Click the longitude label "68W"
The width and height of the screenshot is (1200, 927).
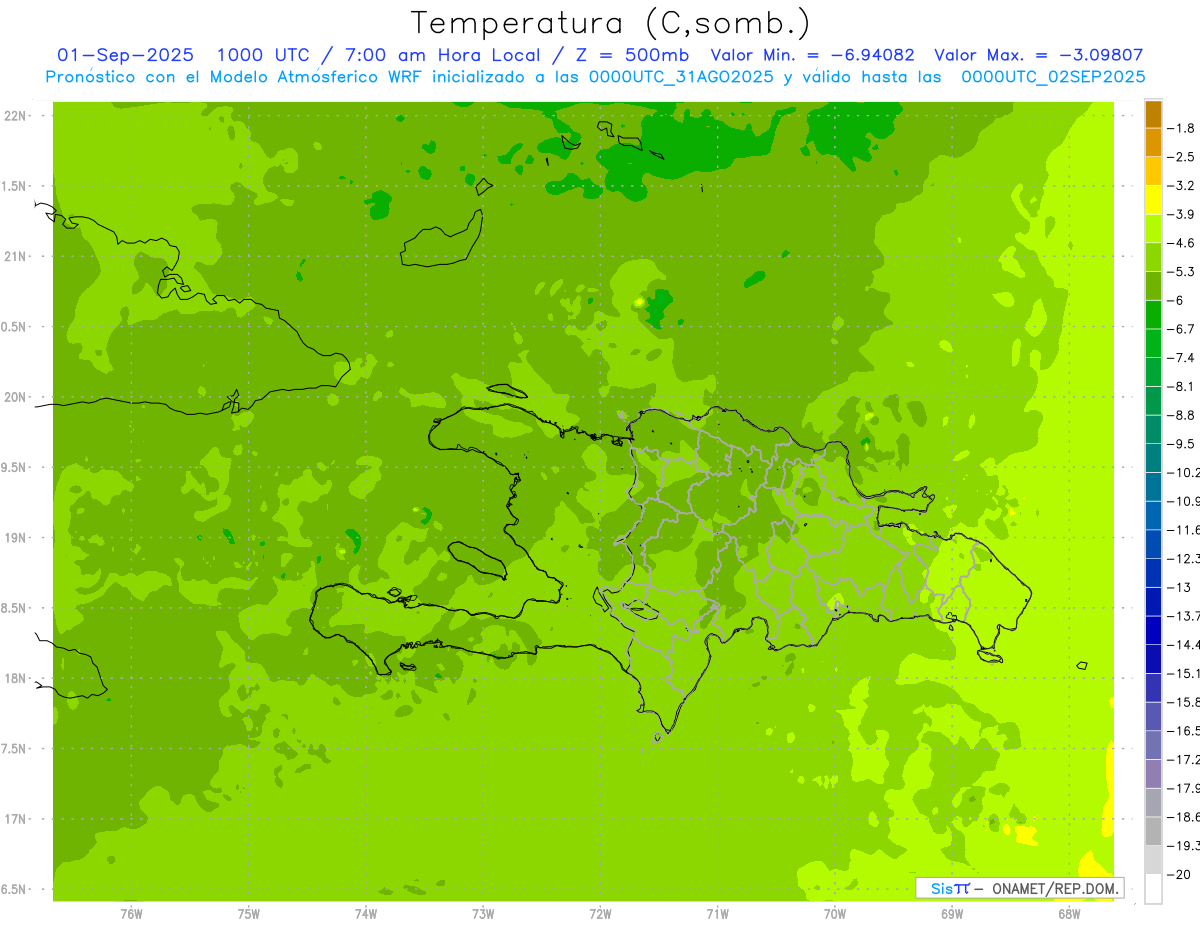1069,913
